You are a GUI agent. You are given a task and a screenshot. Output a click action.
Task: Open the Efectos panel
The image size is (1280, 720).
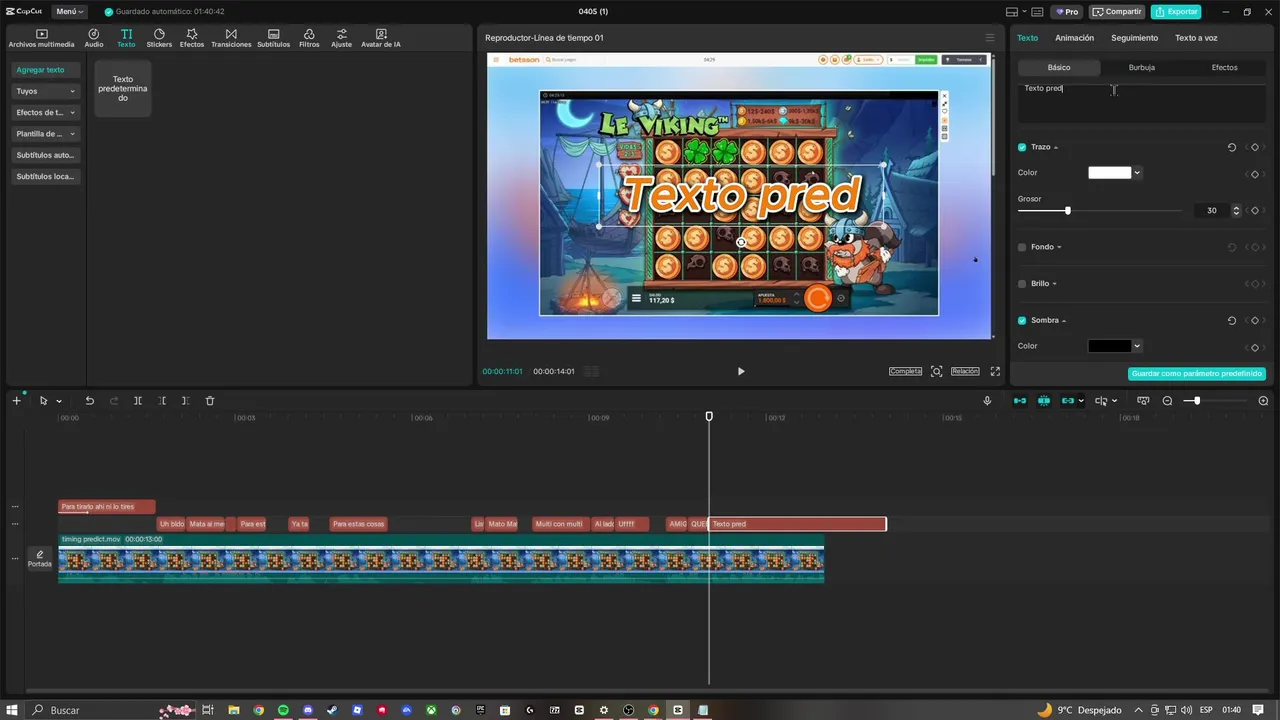pos(192,38)
